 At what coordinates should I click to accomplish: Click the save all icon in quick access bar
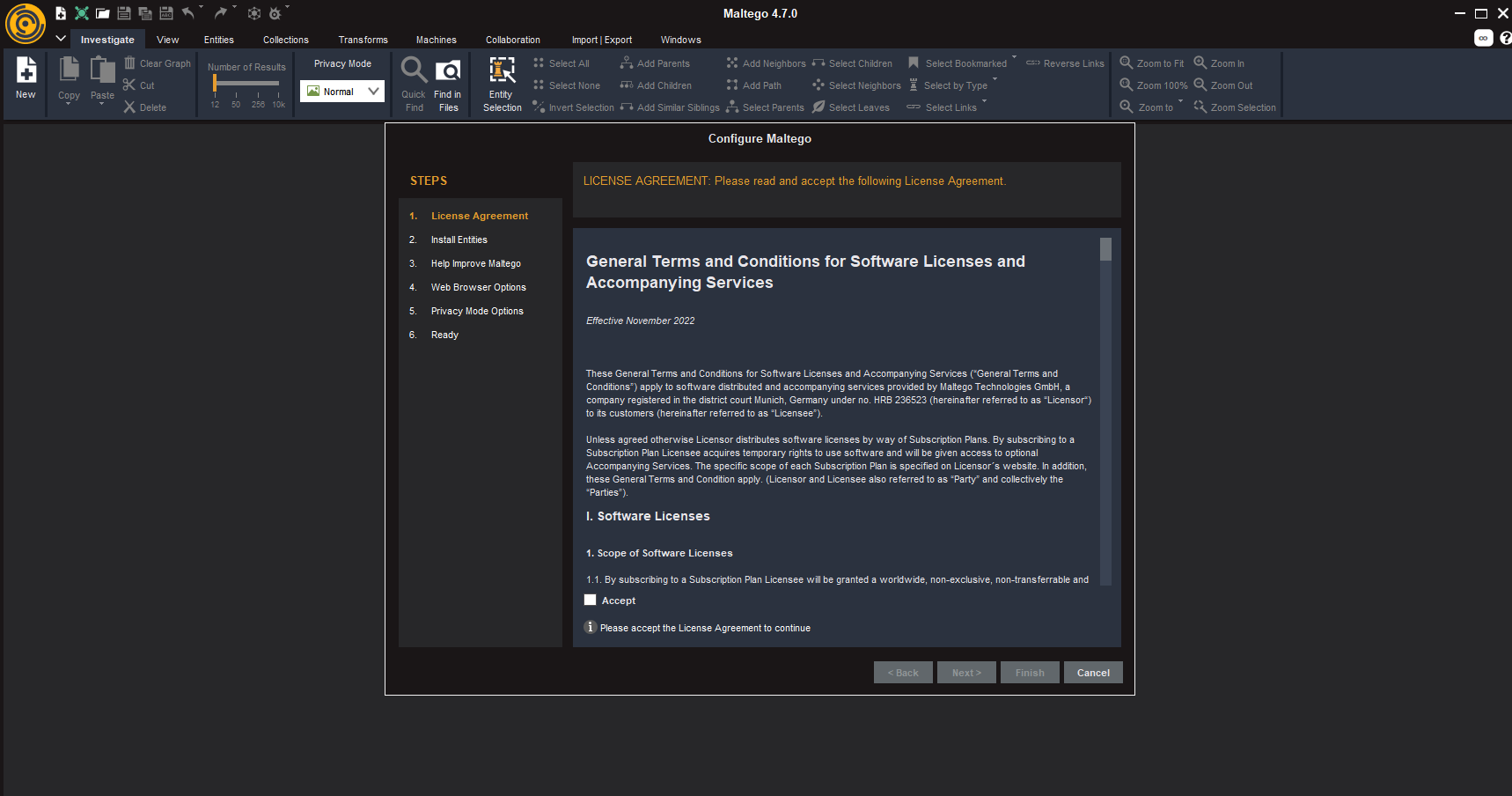[145, 13]
